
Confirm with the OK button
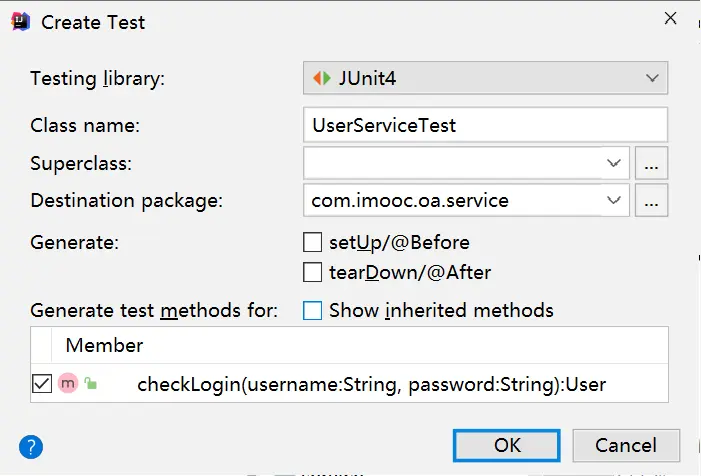pyautogui.click(x=506, y=445)
